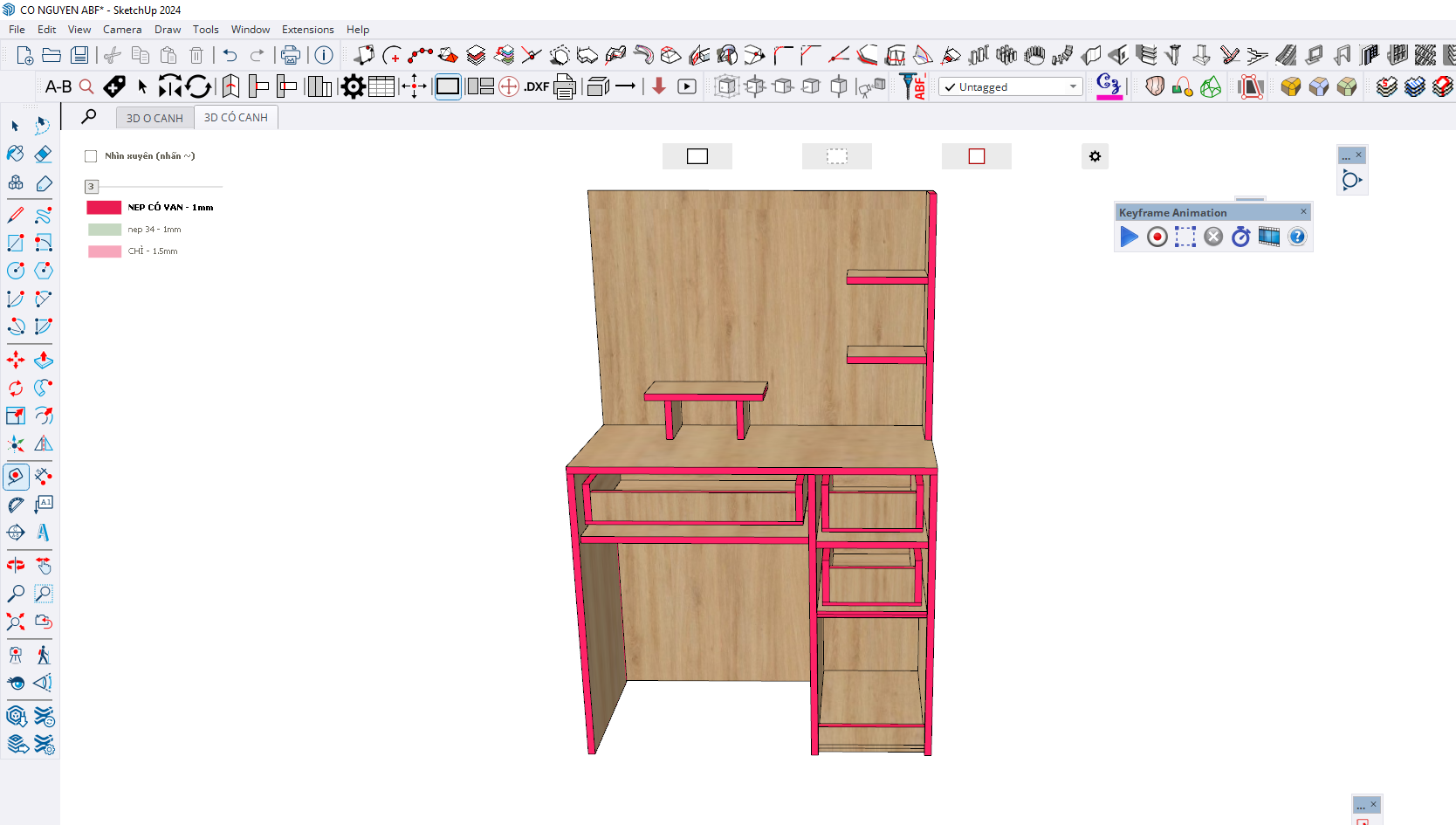The width and height of the screenshot is (1456, 825).
Task: Open the Camera menu
Action: (121, 30)
